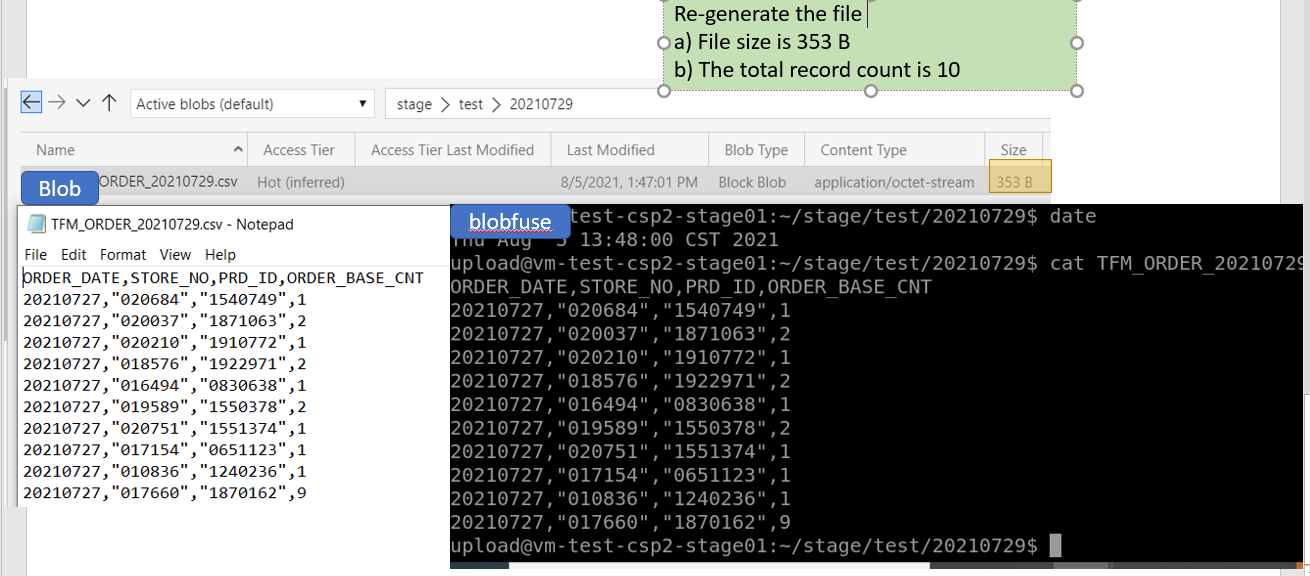Open the recent locations chevron next to forward arrow

82,103
